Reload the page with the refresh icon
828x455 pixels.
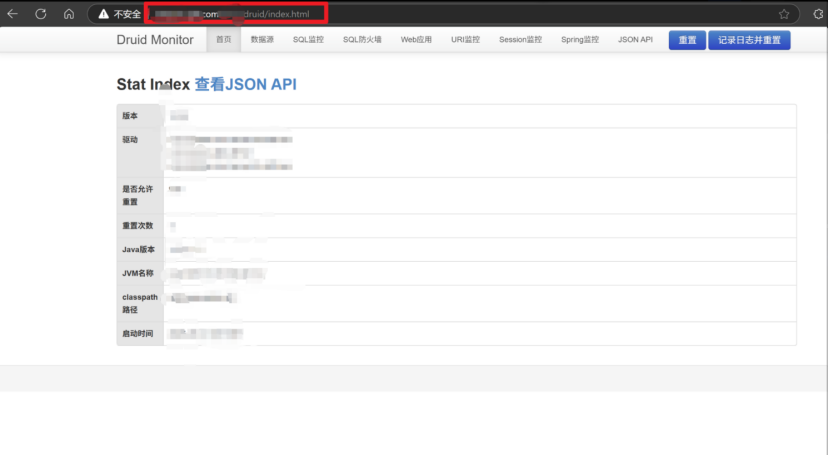point(41,14)
